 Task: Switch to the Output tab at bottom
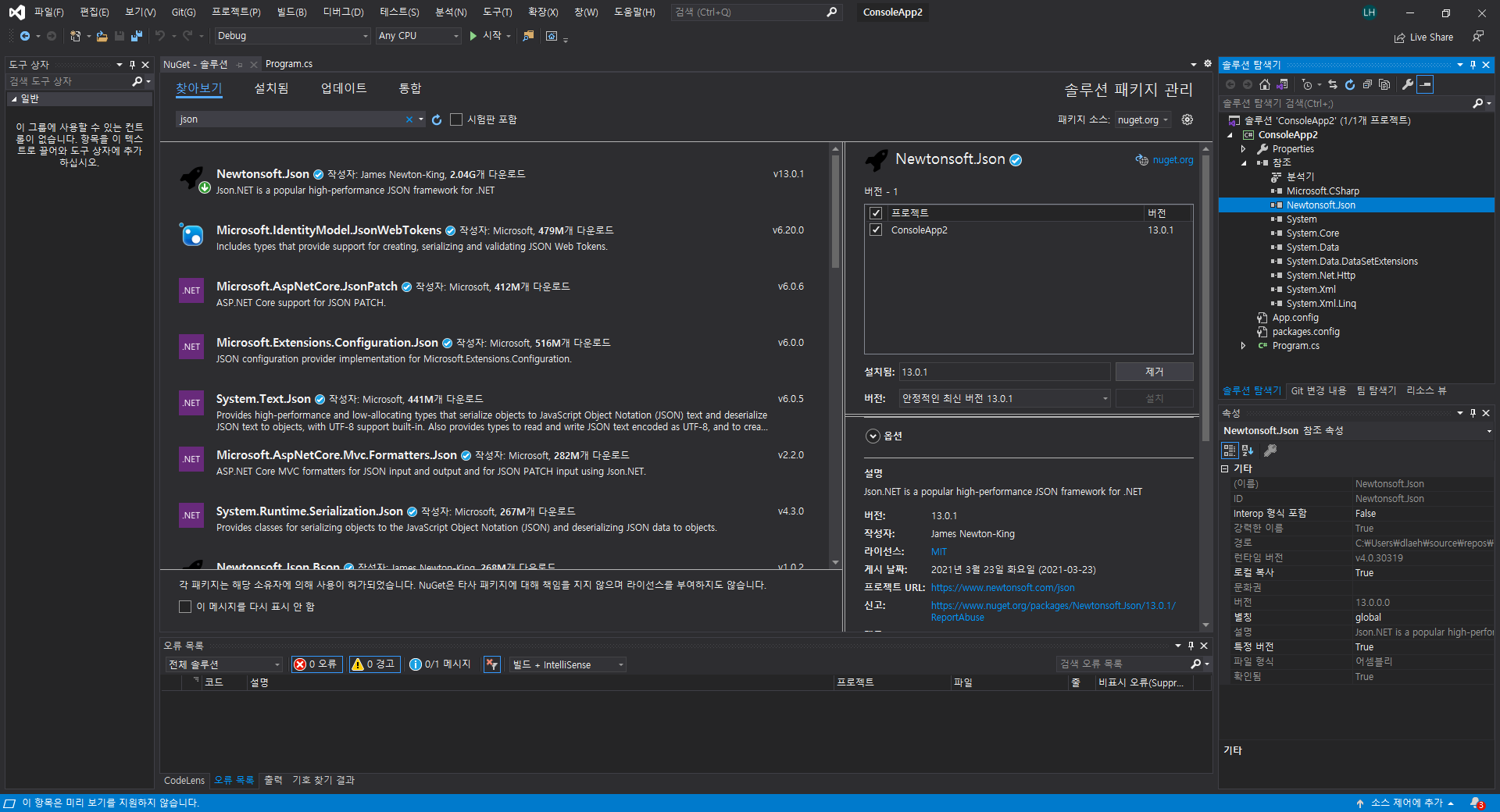tap(273, 780)
